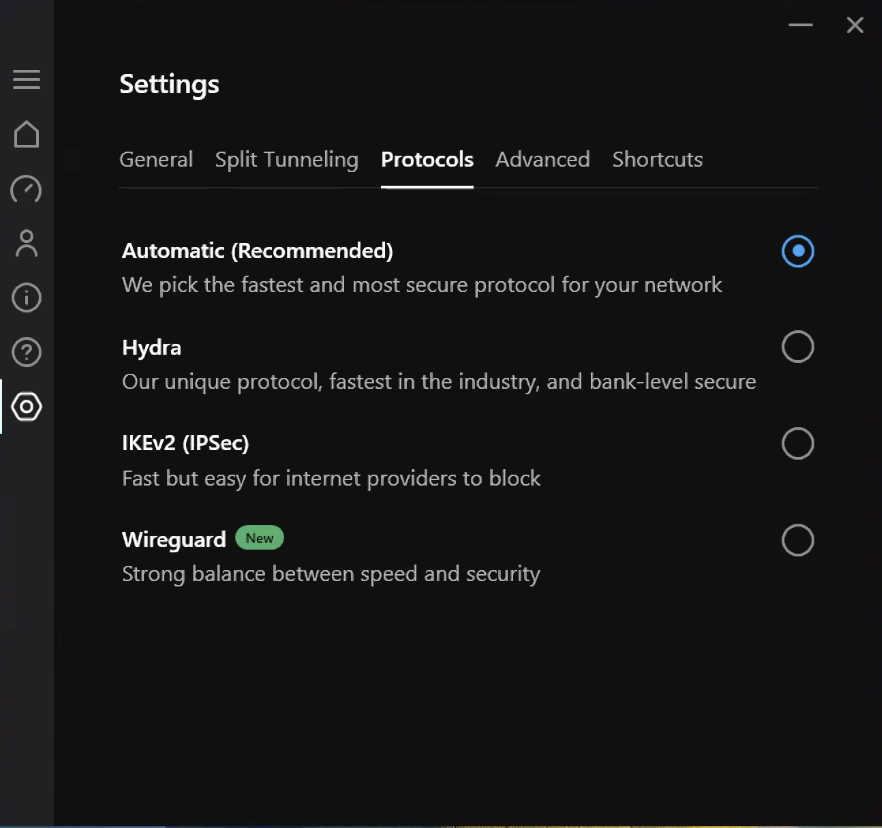Click the green New badge beside Wireguard
Image resolution: width=882 pixels, height=828 pixels.
259,538
